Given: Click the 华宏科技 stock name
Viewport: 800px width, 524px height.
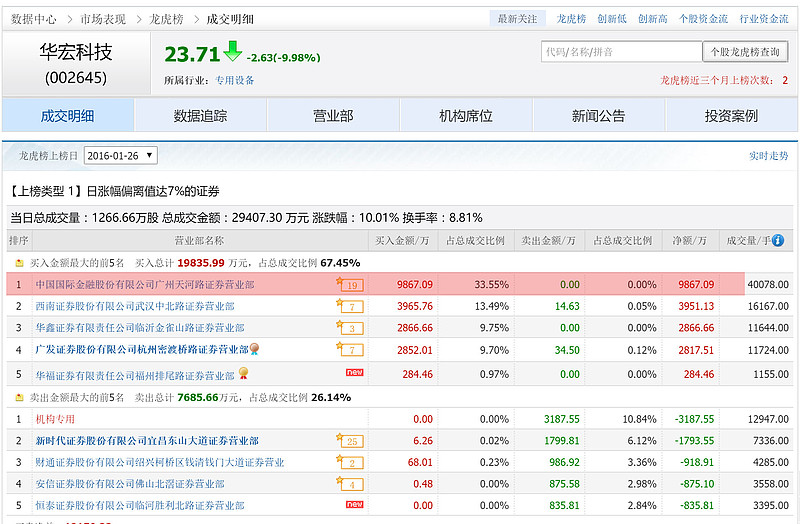Looking at the screenshot, I should [x=76, y=52].
